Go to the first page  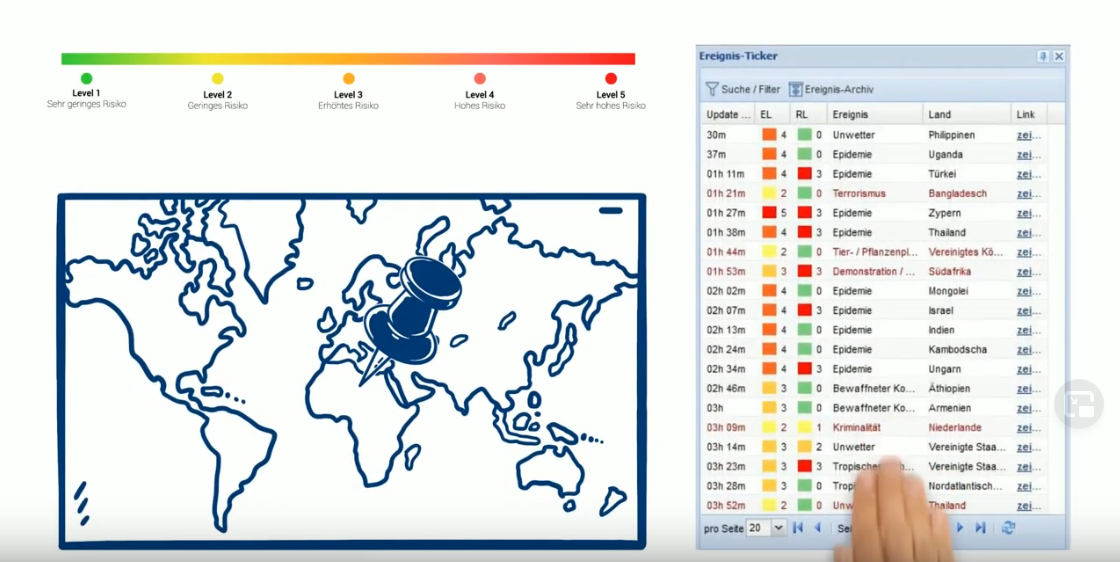(x=798, y=528)
